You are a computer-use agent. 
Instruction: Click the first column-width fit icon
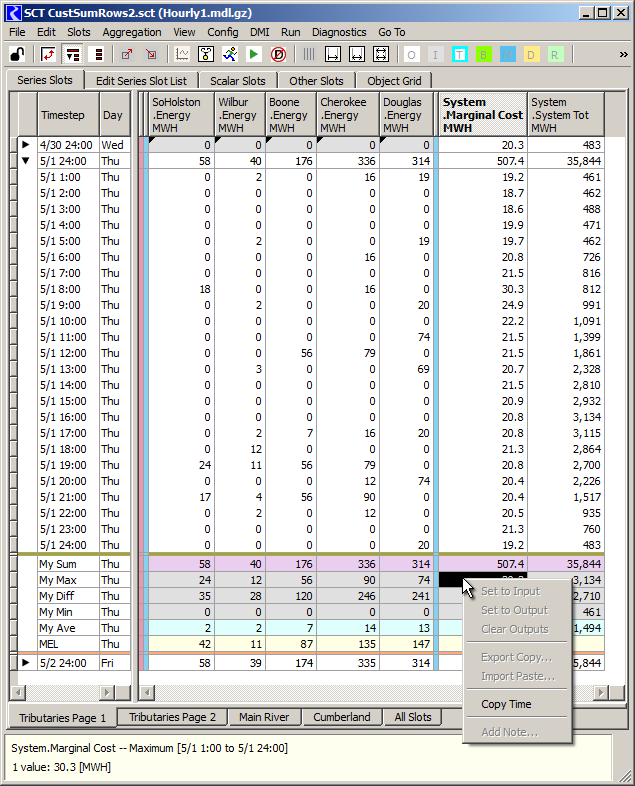click(x=333, y=54)
